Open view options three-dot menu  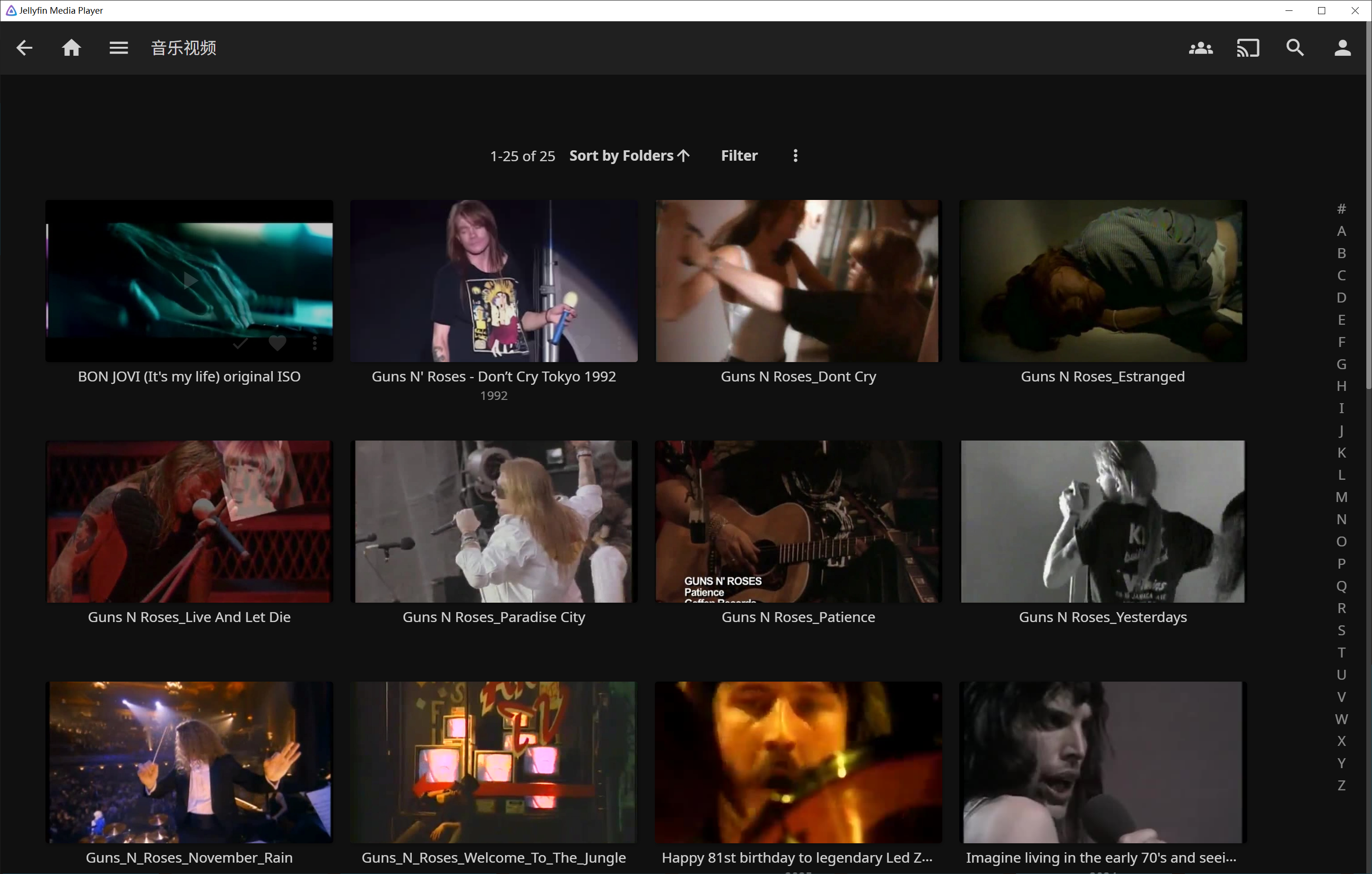click(x=795, y=156)
